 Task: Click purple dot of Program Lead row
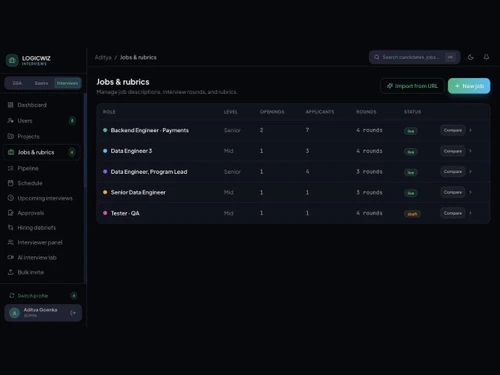[x=105, y=172]
